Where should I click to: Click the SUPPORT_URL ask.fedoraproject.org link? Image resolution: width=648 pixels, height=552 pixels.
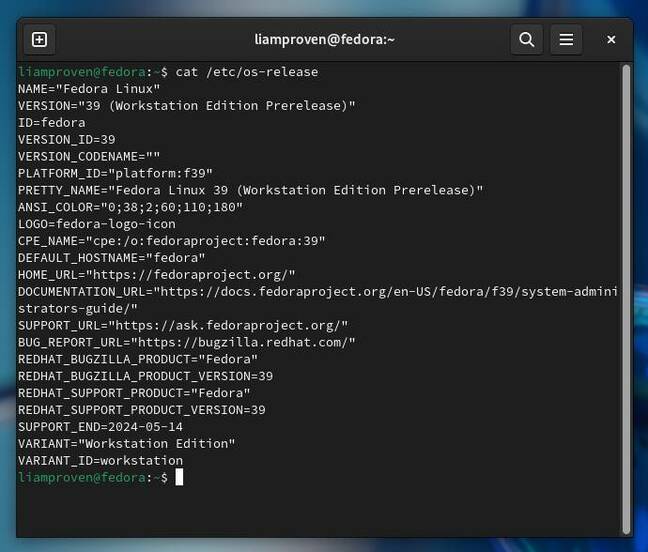pos(228,326)
